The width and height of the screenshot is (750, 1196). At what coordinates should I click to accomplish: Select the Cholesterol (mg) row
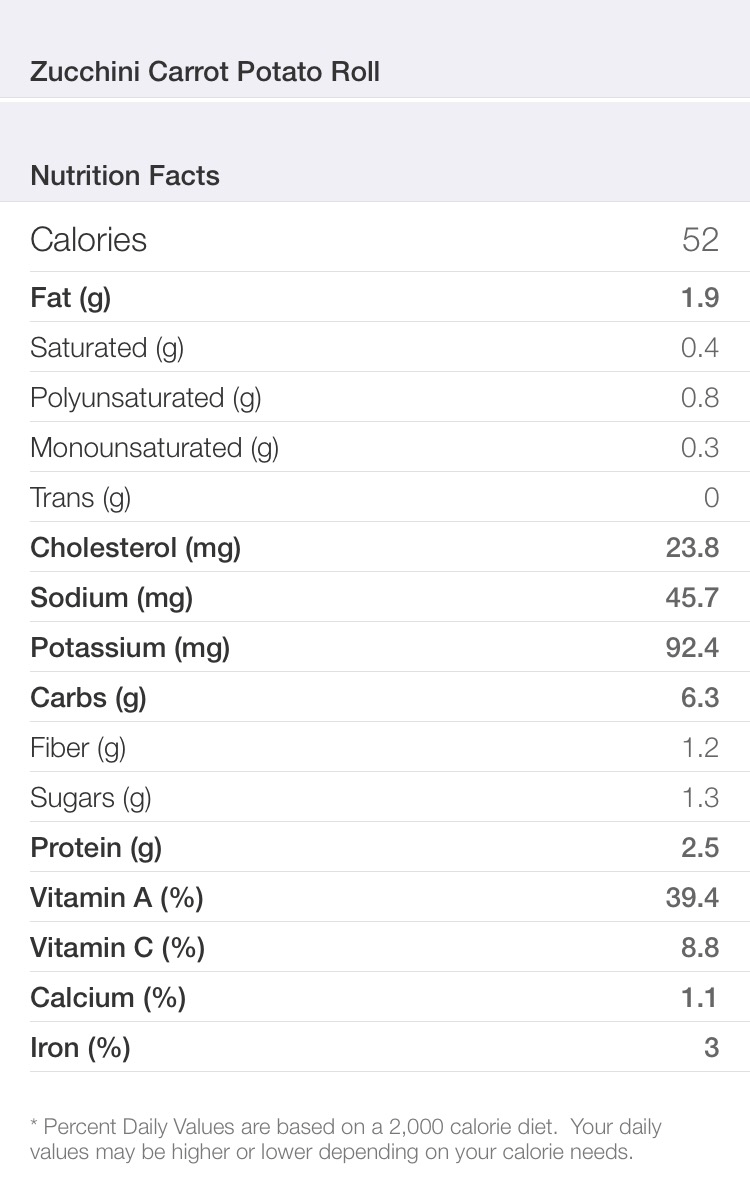click(375, 547)
